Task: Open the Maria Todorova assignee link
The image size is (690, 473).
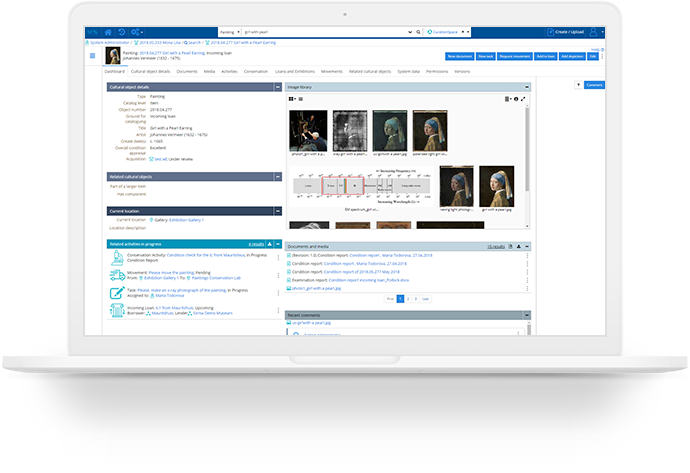Action: (x=169, y=296)
